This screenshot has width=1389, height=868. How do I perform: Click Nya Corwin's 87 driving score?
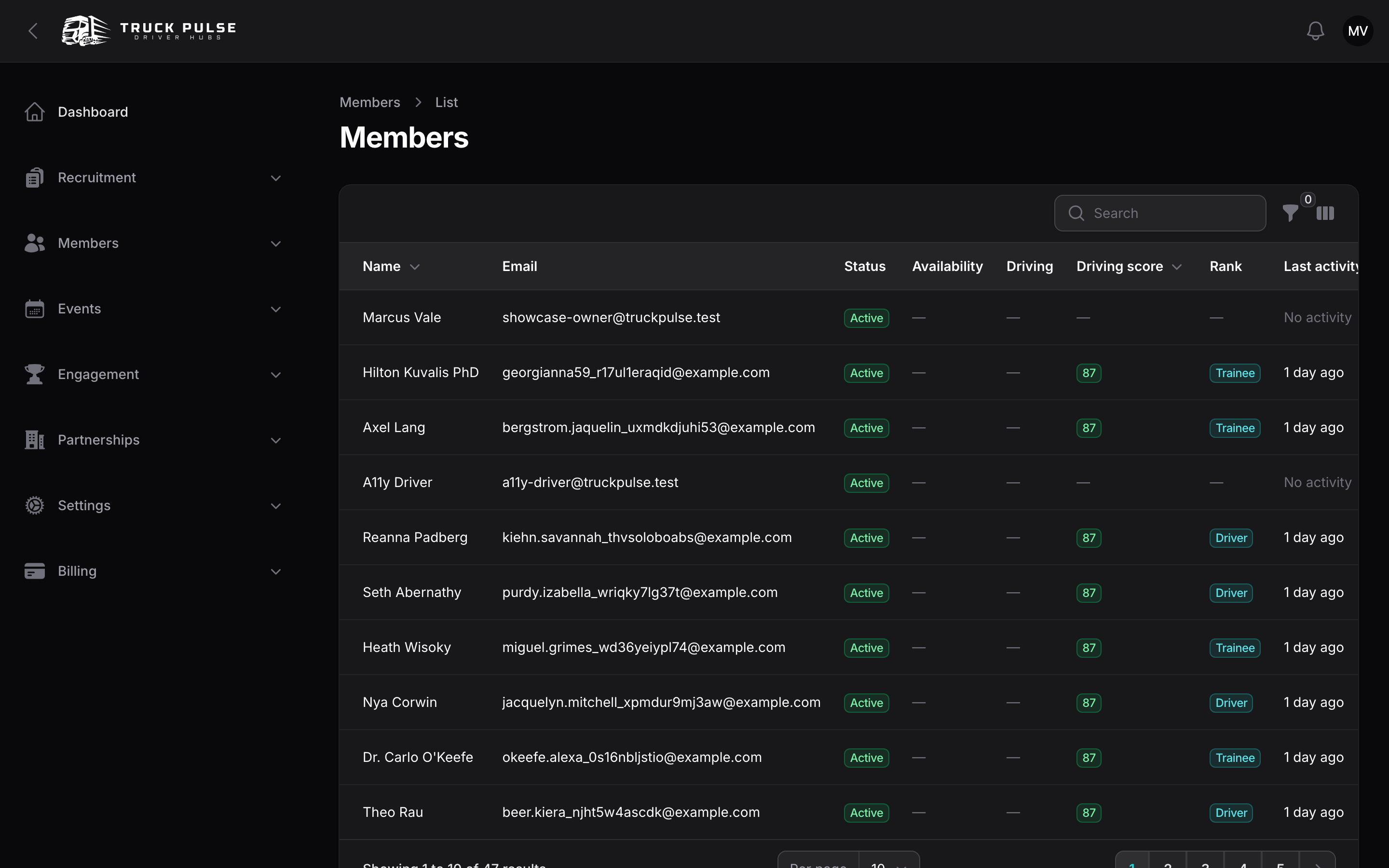tap(1088, 703)
